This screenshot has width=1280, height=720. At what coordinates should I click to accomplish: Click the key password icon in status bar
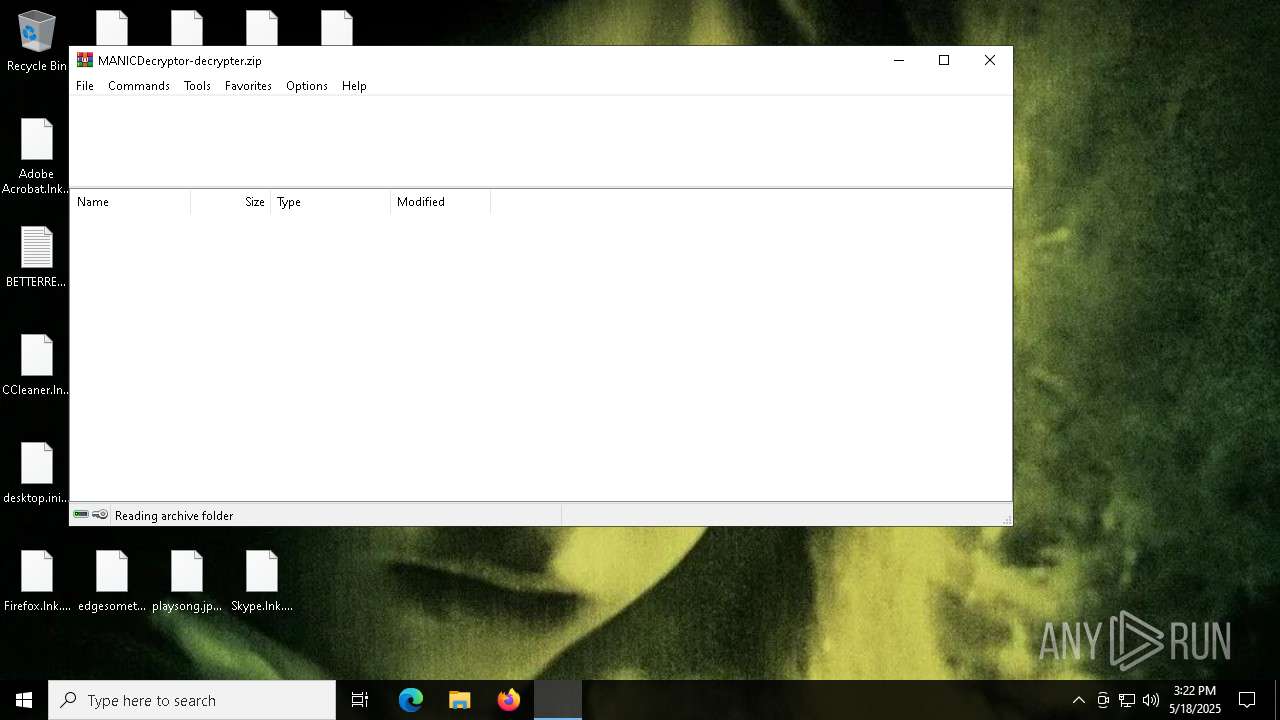tap(100, 515)
